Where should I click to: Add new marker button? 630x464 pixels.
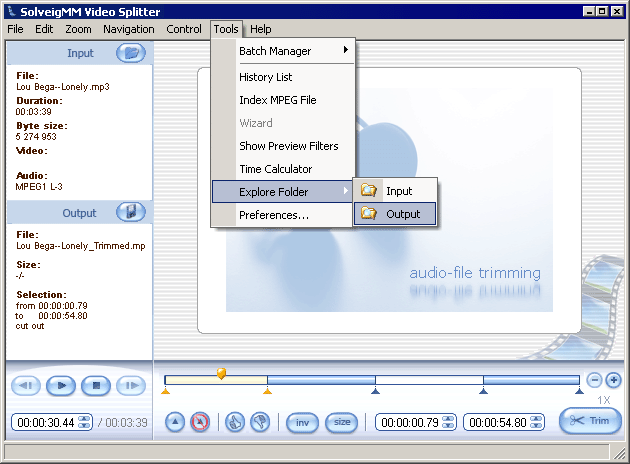coord(175,422)
